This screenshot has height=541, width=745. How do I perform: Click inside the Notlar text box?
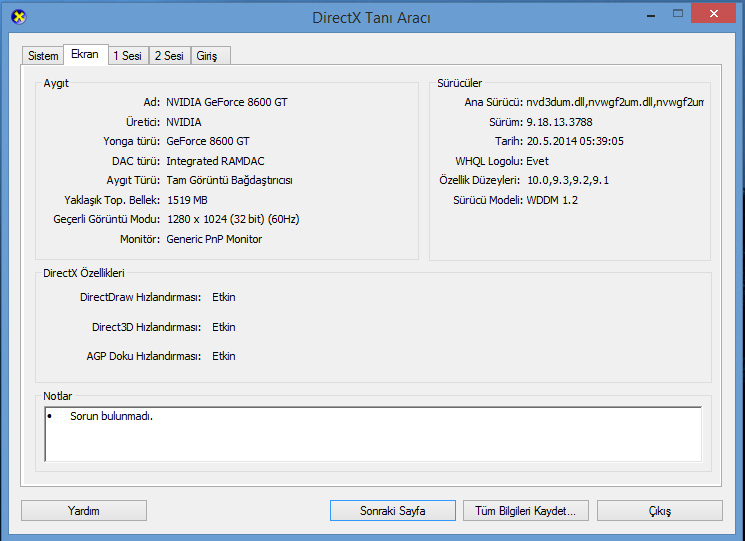pos(373,434)
